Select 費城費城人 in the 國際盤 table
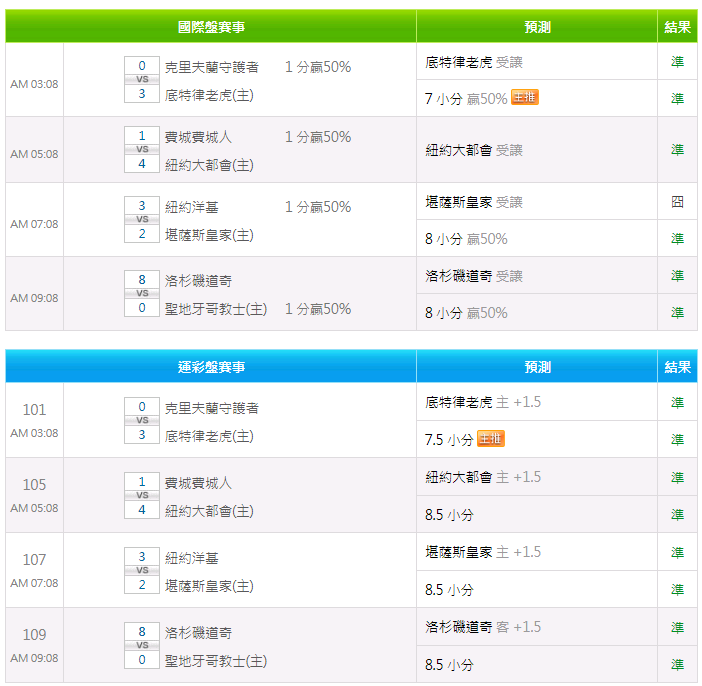This screenshot has width=702, height=686. 198,137
